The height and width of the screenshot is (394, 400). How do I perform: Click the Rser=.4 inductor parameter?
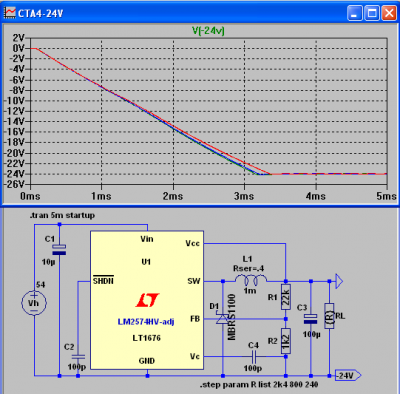pos(248,268)
